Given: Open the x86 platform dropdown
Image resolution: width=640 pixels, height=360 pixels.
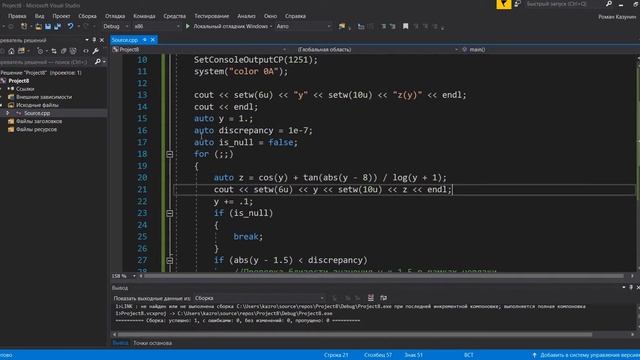Looking at the screenshot, I should click(157, 26).
